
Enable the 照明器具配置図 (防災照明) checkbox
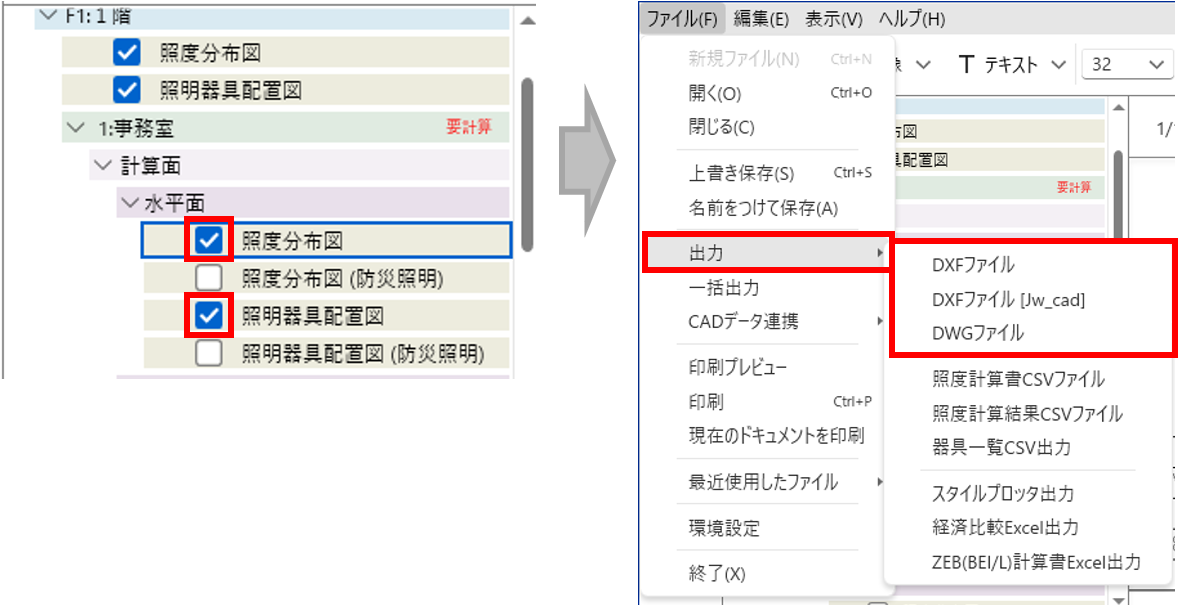(x=209, y=353)
